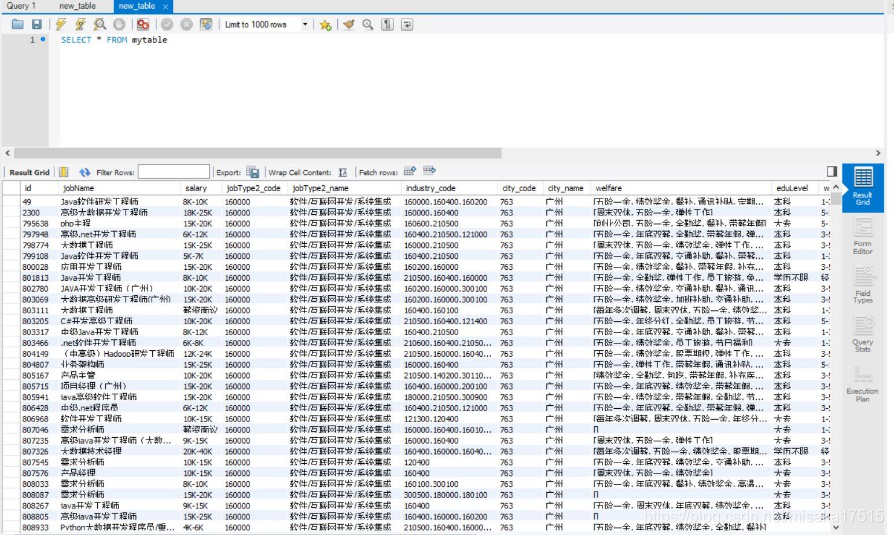
Task: Refresh results with the blue arrows icon
Action: click(x=85, y=172)
